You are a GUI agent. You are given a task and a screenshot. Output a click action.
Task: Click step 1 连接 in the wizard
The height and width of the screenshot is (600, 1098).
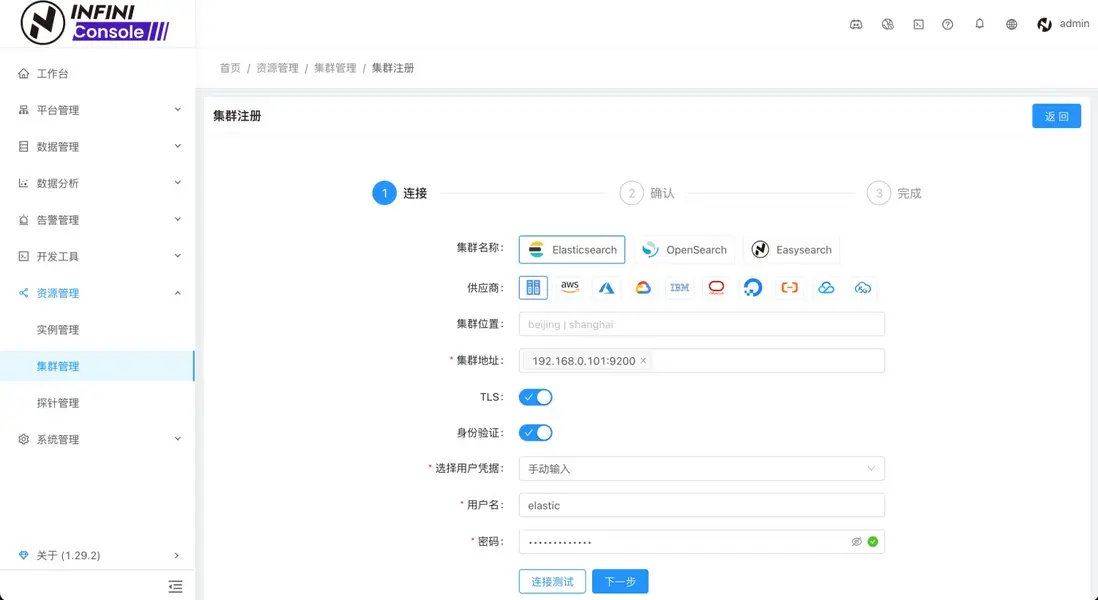(x=400, y=193)
